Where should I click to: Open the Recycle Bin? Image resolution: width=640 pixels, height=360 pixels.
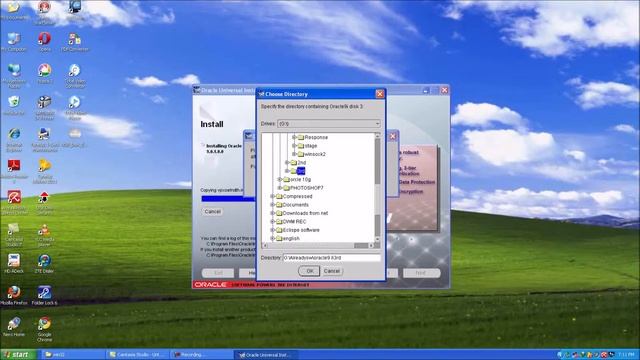pyautogui.click(x=14, y=105)
